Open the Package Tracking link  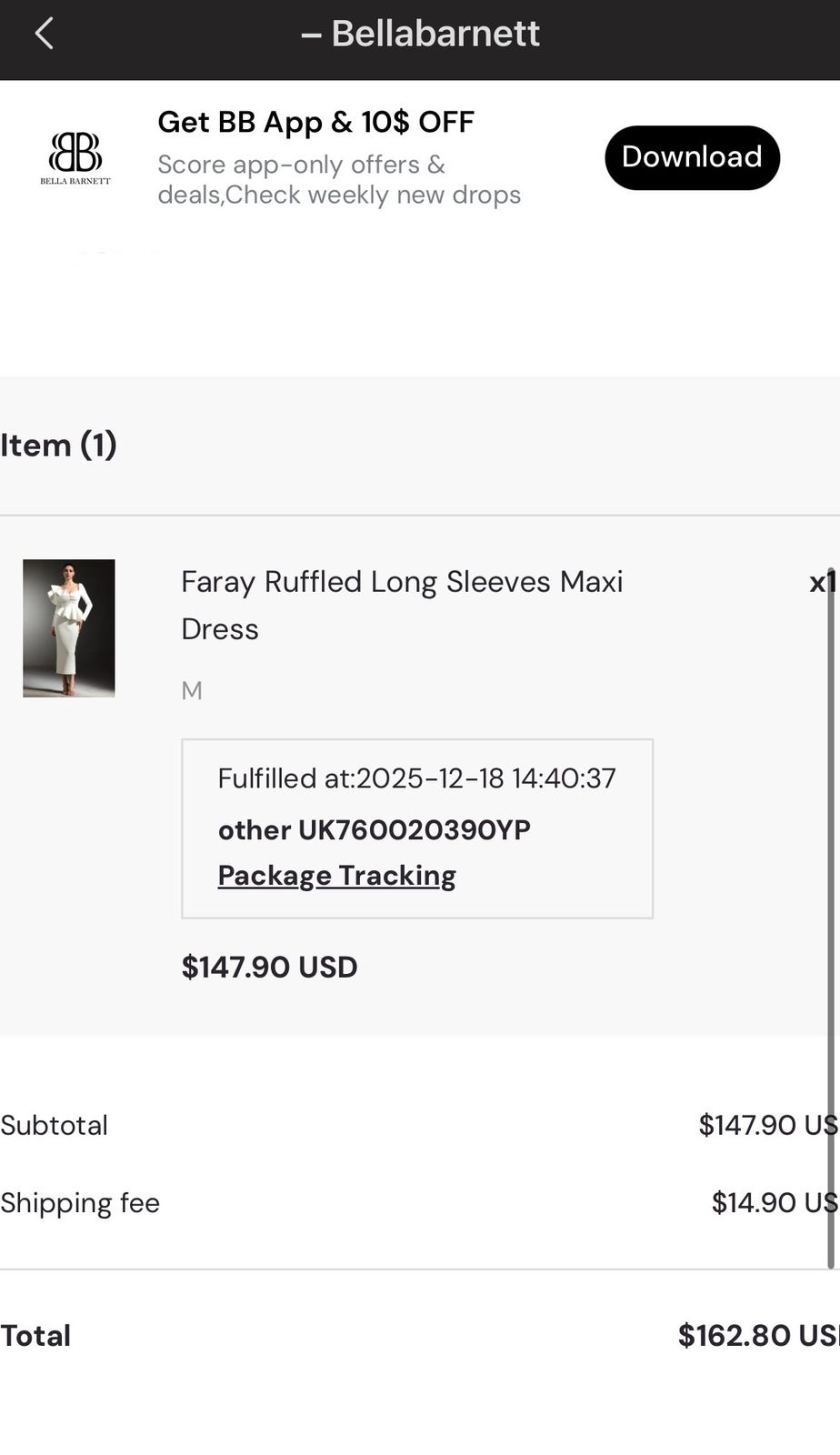coord(336,876)
